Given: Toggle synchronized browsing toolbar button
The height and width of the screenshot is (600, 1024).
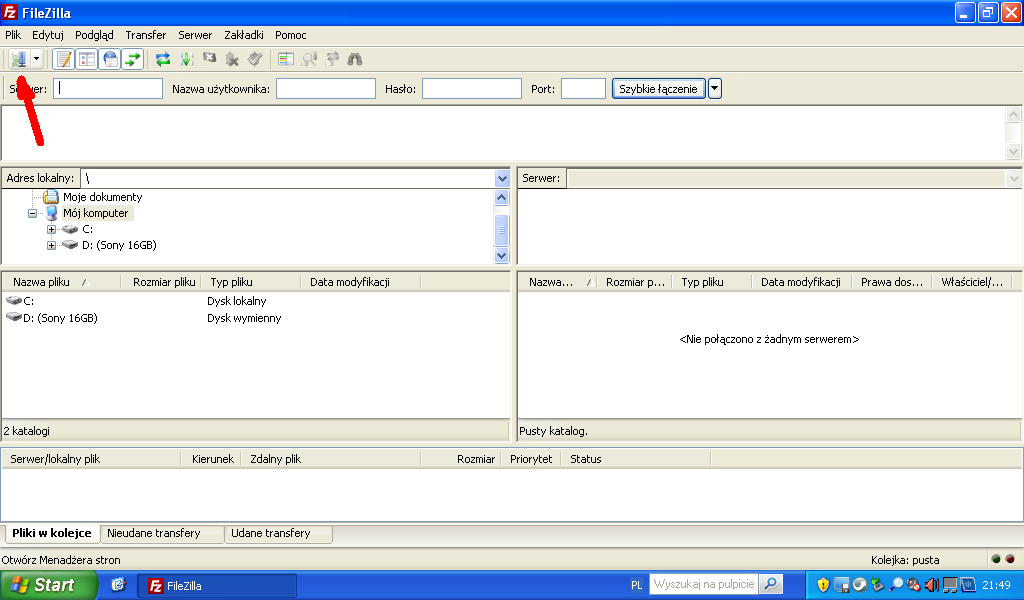Looking at the screenshot, I should (332, 59).
